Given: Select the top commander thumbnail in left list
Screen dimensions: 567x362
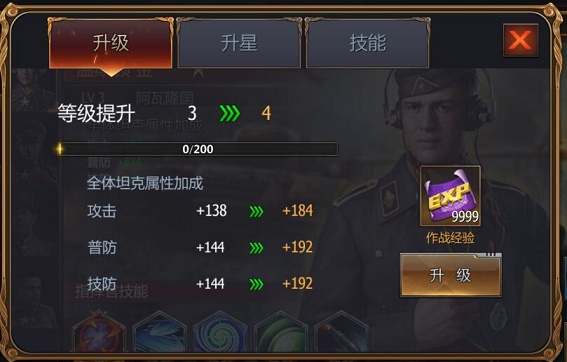Looking at the screenshot, I should click(33, 90).
